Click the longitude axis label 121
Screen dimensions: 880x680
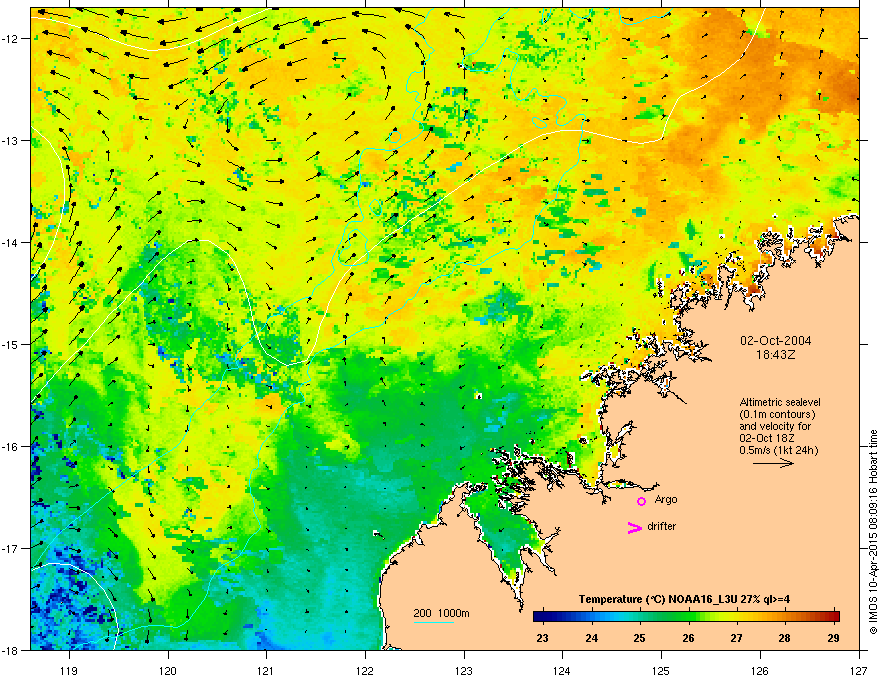[266, 670]
